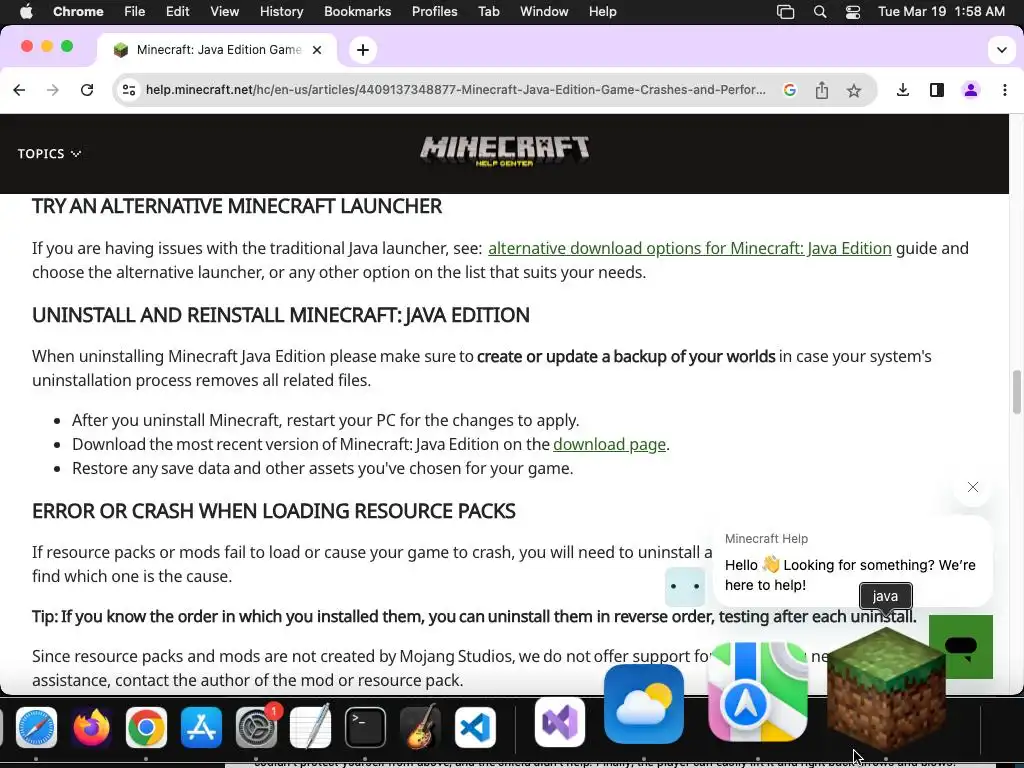Open the Edit menu
Viewport: 1024px width, 768px height.
point(177,11)
